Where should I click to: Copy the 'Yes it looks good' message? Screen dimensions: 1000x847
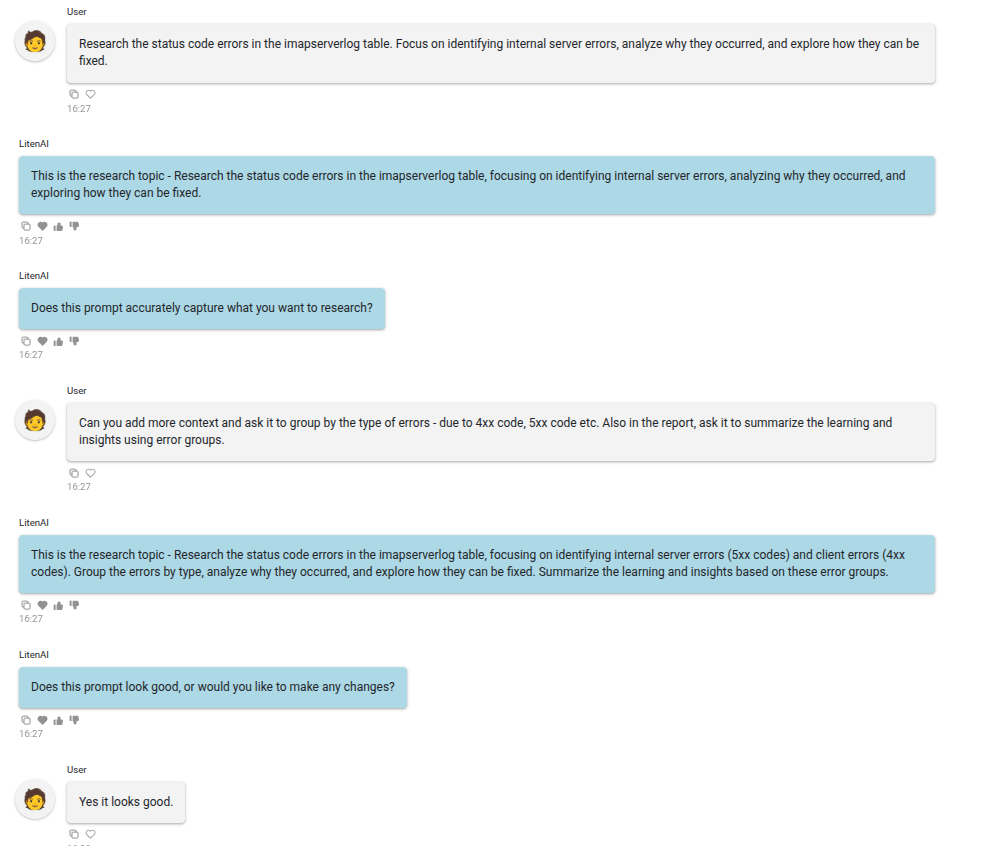pyautogui.click(x=74, y=834)
